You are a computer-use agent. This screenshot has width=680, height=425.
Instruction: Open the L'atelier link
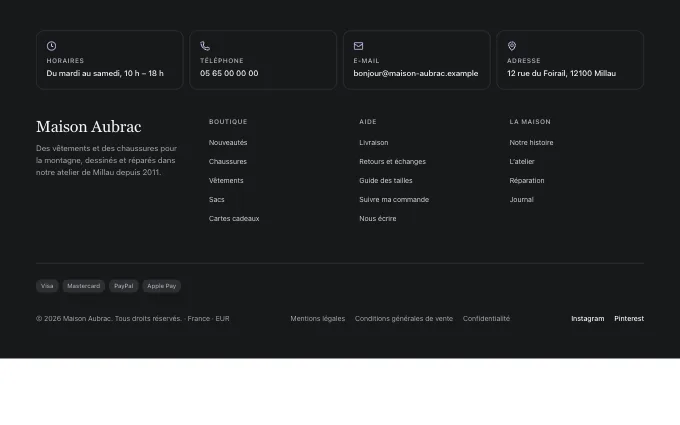tap(522, 161)
